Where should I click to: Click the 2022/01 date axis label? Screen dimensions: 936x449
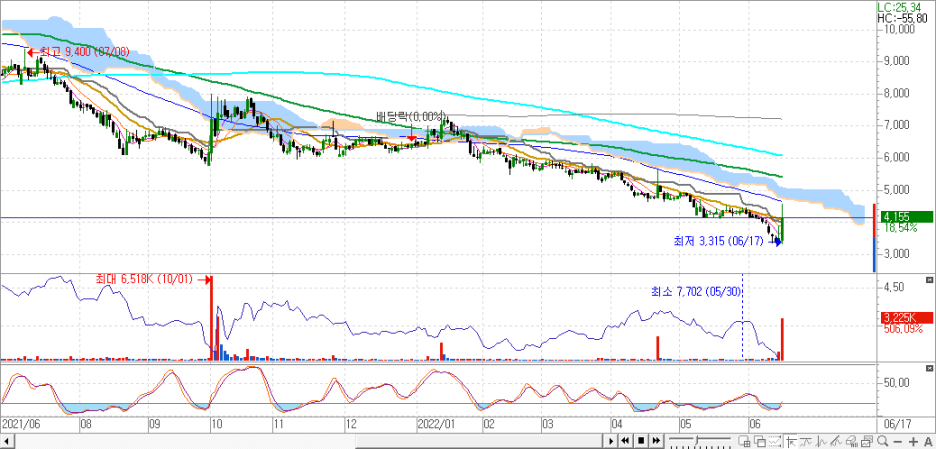coord(436,423)
